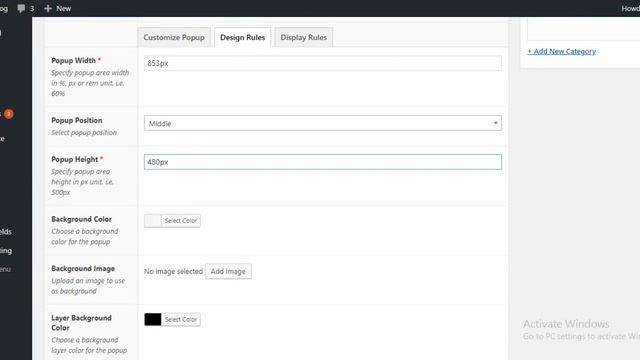Select the Design Rules tab

coord(242,37)
